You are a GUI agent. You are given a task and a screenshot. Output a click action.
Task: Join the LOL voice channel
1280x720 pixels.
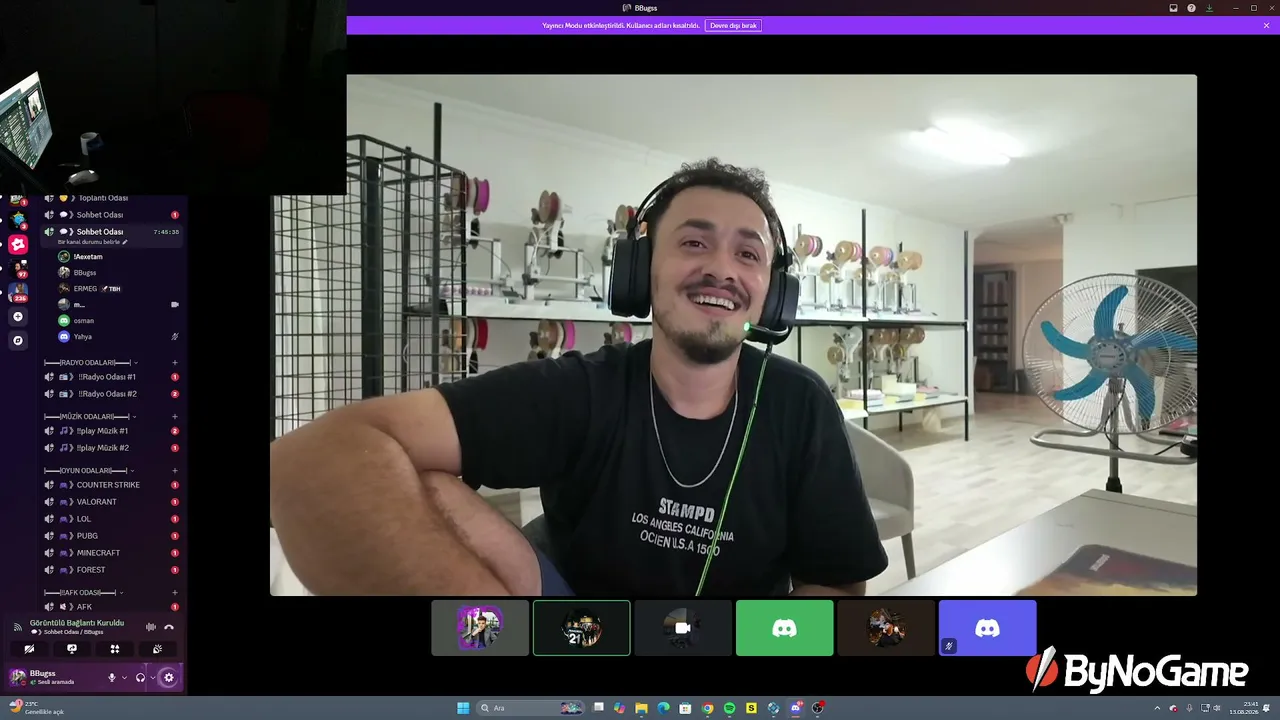[112, 519]
